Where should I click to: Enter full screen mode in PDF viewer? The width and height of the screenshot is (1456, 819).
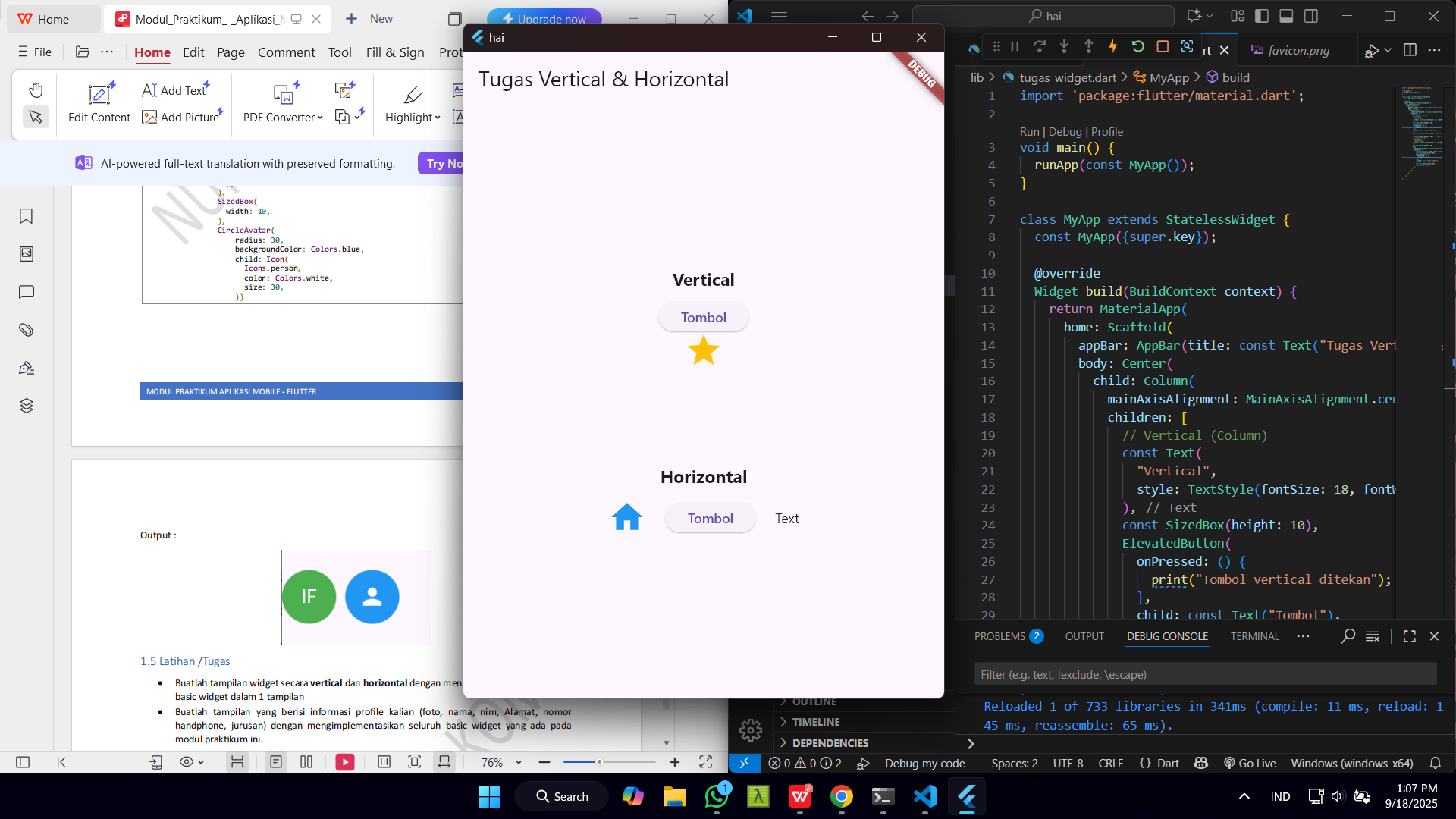706,762
